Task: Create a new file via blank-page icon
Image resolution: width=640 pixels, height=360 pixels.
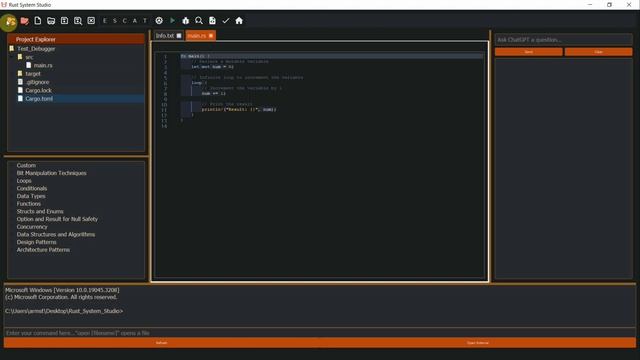Action: point(38,21)
